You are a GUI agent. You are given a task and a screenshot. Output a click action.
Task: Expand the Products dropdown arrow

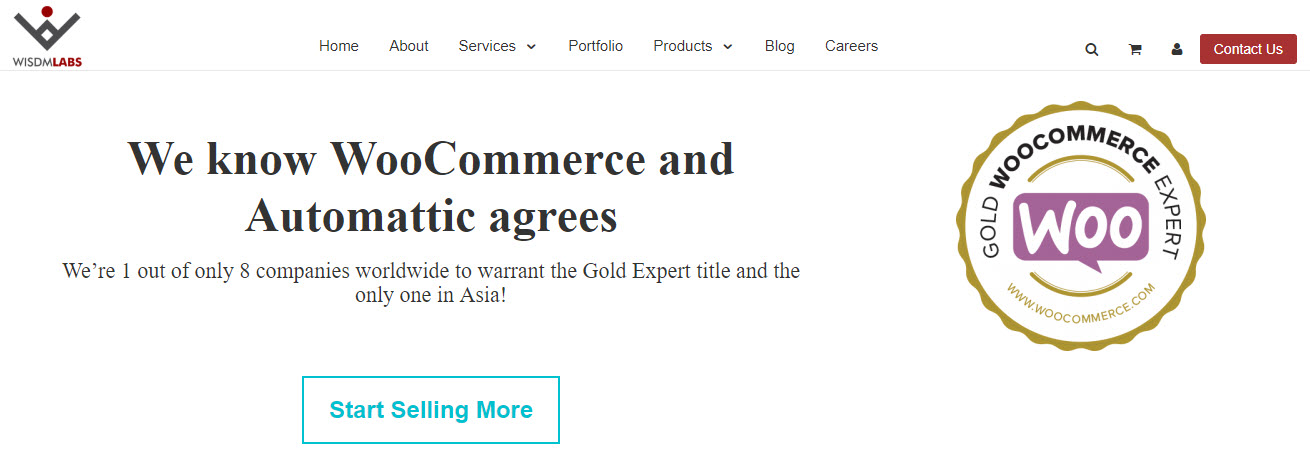click(727, 47)
